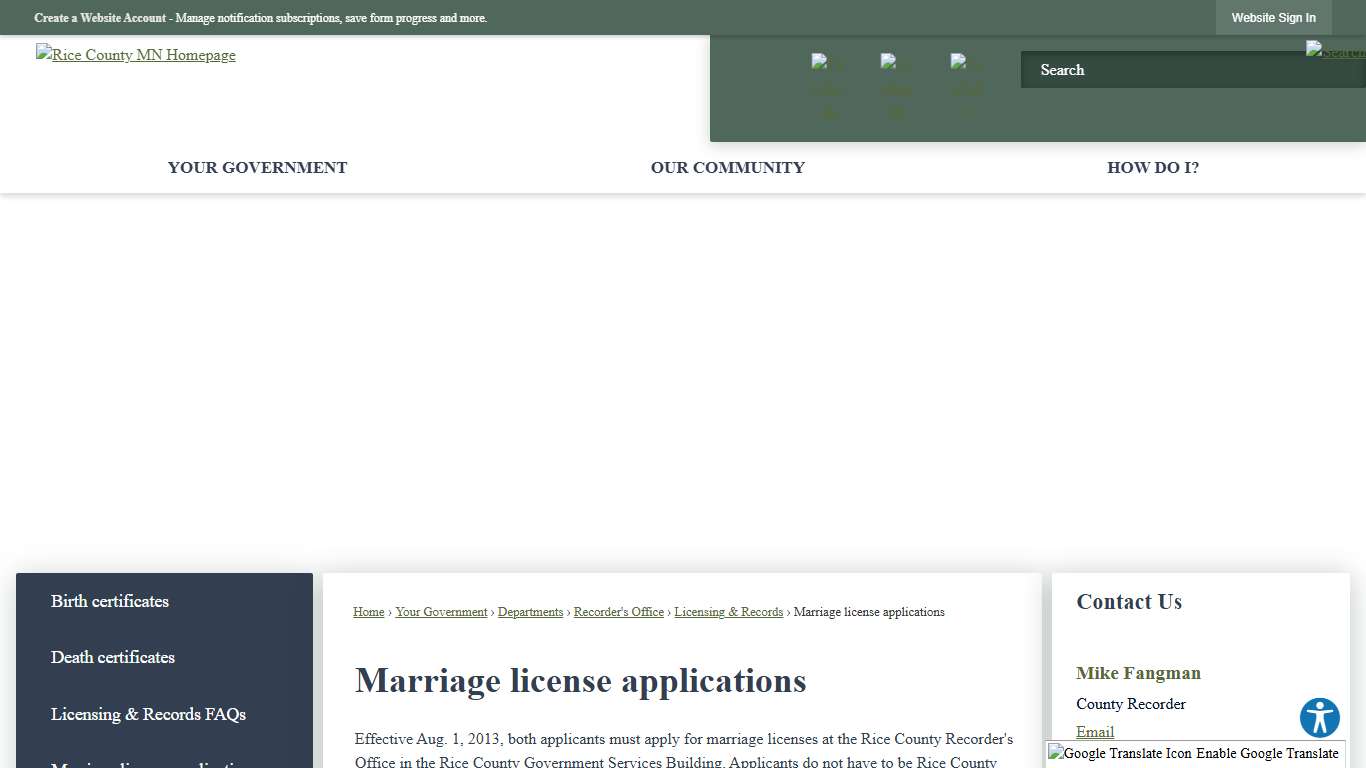Select Create a Website Account

coord(101,17)
